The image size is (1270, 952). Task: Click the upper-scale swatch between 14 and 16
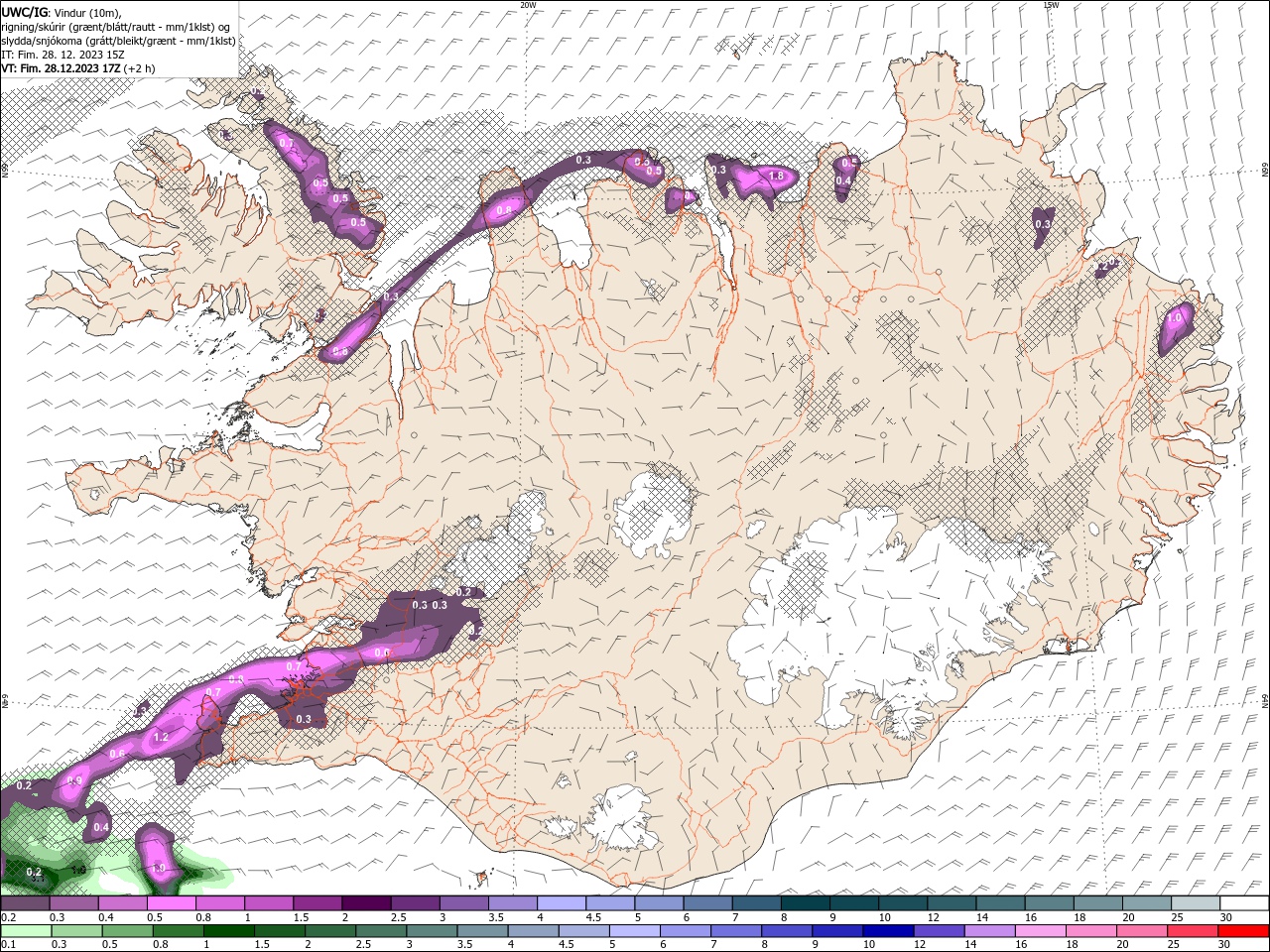(x=1000, y=903)
